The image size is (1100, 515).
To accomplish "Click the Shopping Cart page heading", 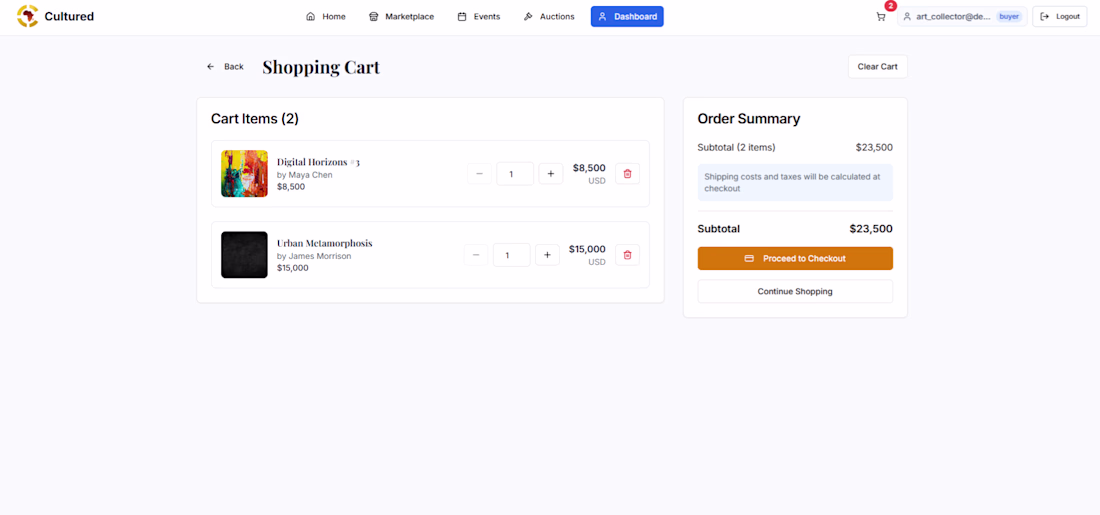I will [x=321, y=67].
